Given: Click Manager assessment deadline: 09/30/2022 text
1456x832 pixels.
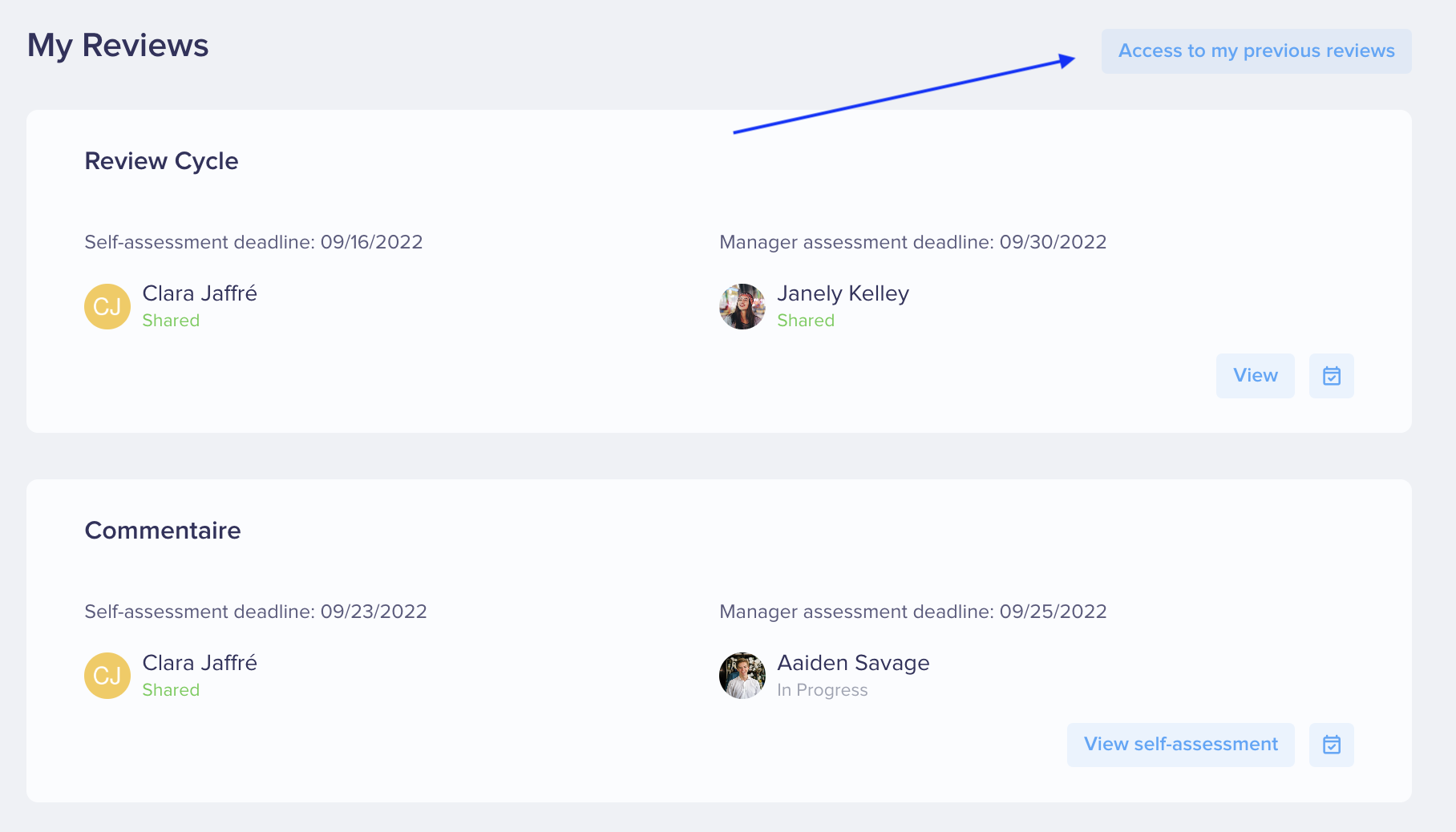Looking at the screenshot, I should 913,242.
